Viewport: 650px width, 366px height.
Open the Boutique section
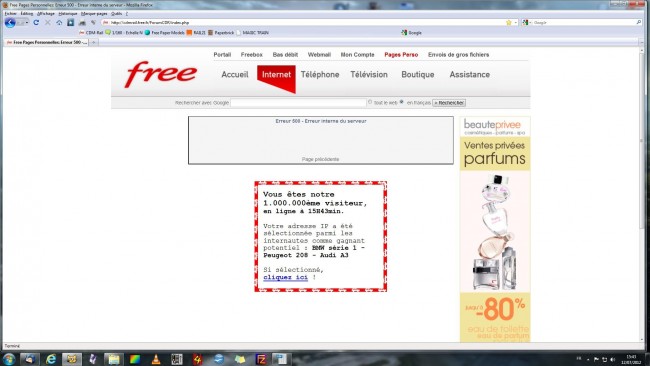pyautogui.click(x=418, y=75)
